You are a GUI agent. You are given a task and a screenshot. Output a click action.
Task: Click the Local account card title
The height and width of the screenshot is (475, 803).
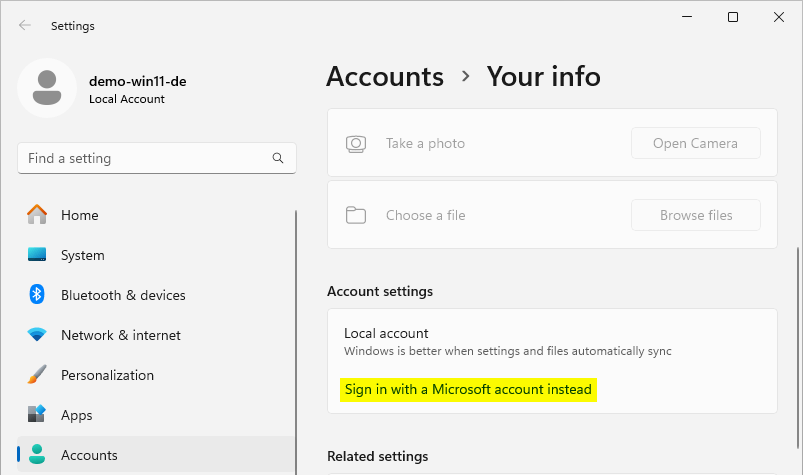tap(386, 333)
